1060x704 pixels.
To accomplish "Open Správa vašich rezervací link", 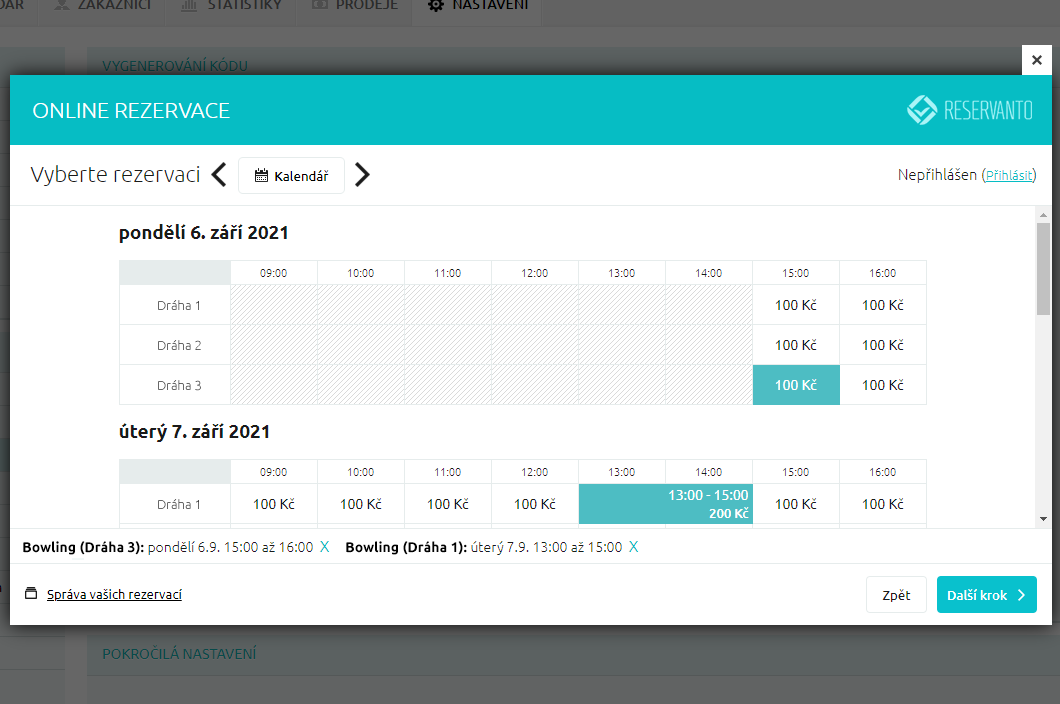I will click(x=114, y=594).
